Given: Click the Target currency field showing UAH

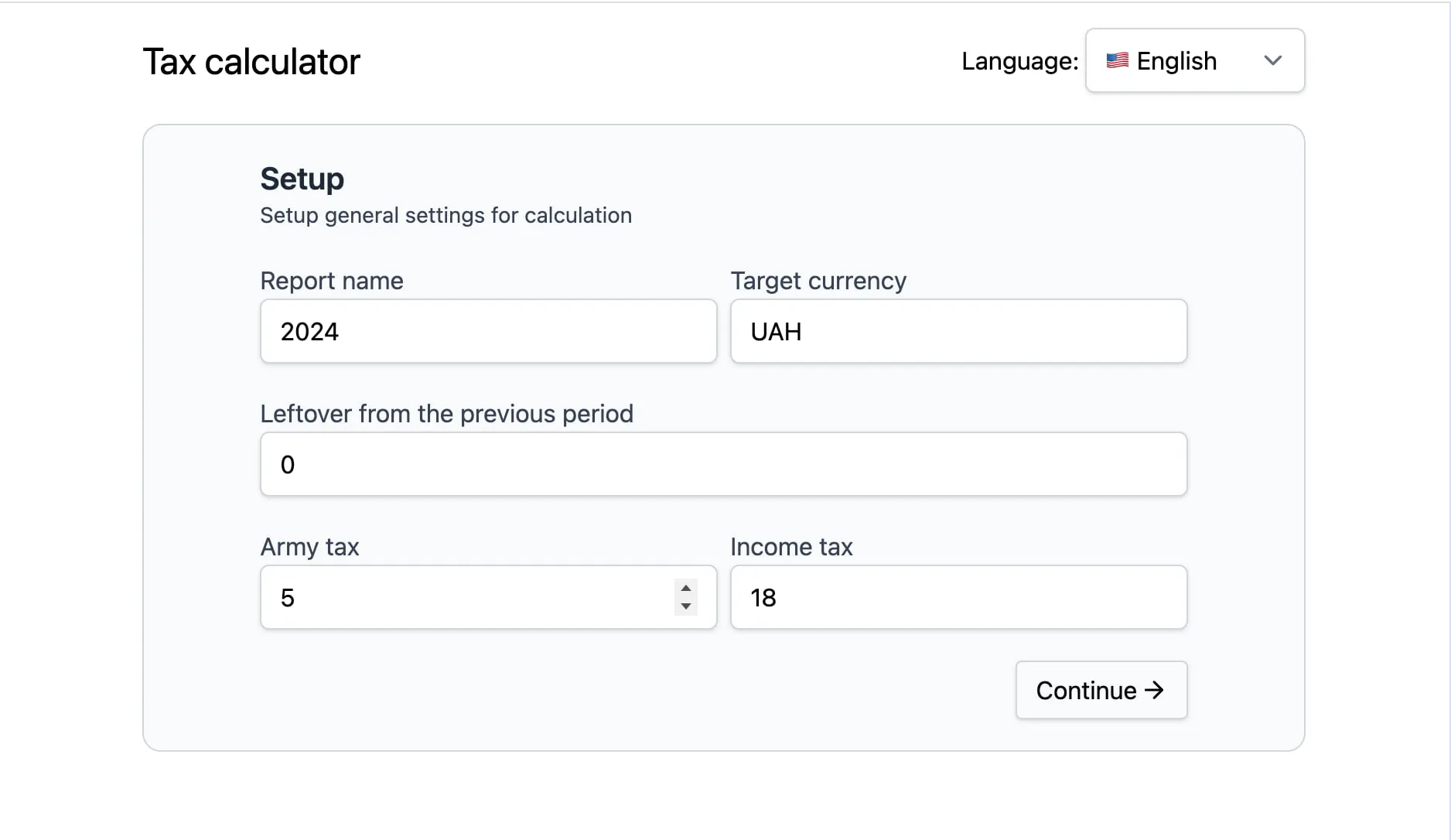Looking at the screenshot, I should point(958,331).
